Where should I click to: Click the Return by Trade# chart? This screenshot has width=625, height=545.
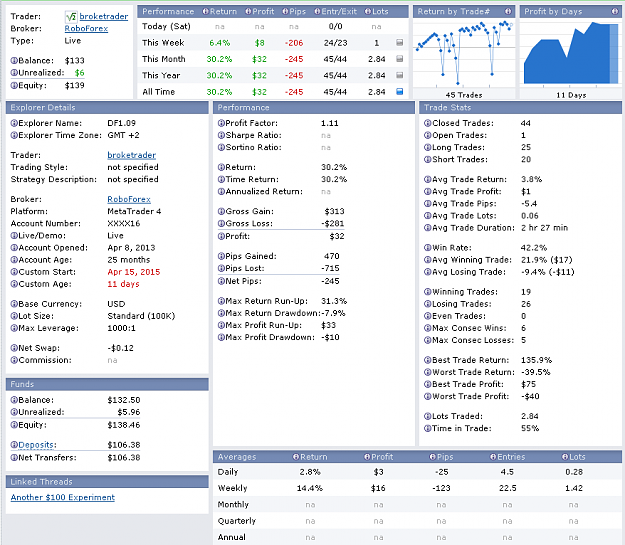pyautogui.click(x=464, y=53)
